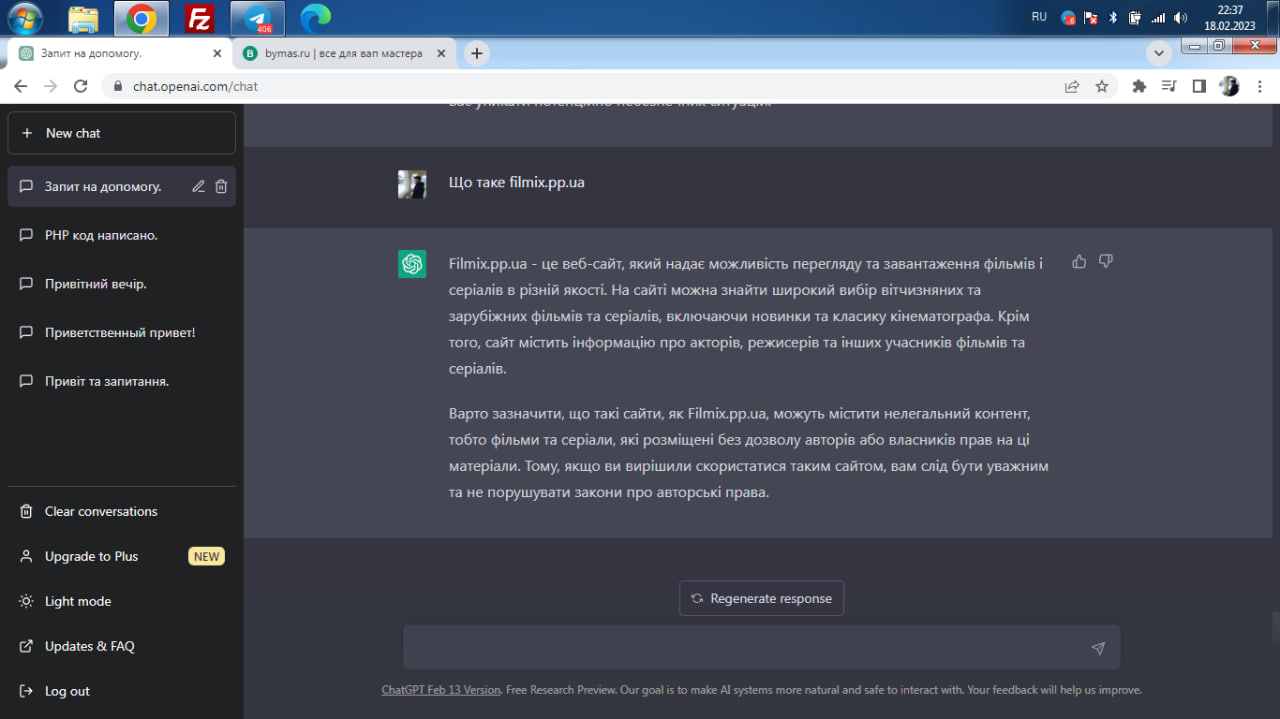This screenshot has height=719, width=1280.
Task: Reload the page with refresh icon
Action: coord(81,87)
